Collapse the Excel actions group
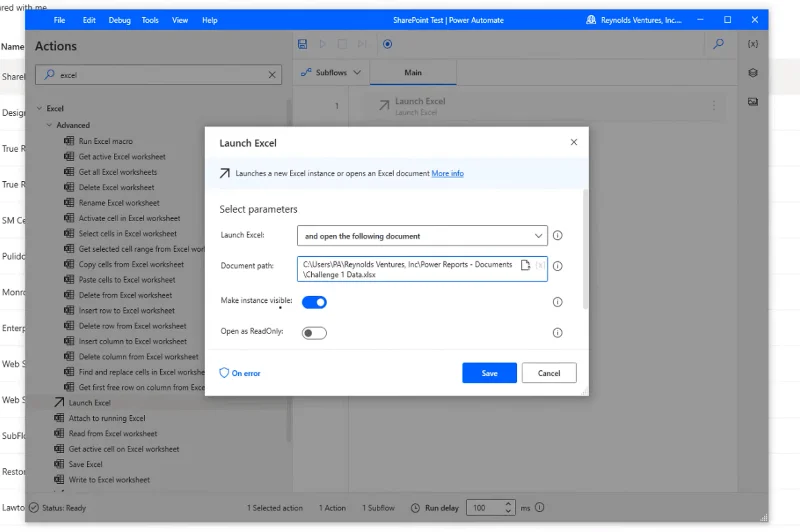This screenshot has height=532, width=800. pyautogui.click(x=39, y=108)
